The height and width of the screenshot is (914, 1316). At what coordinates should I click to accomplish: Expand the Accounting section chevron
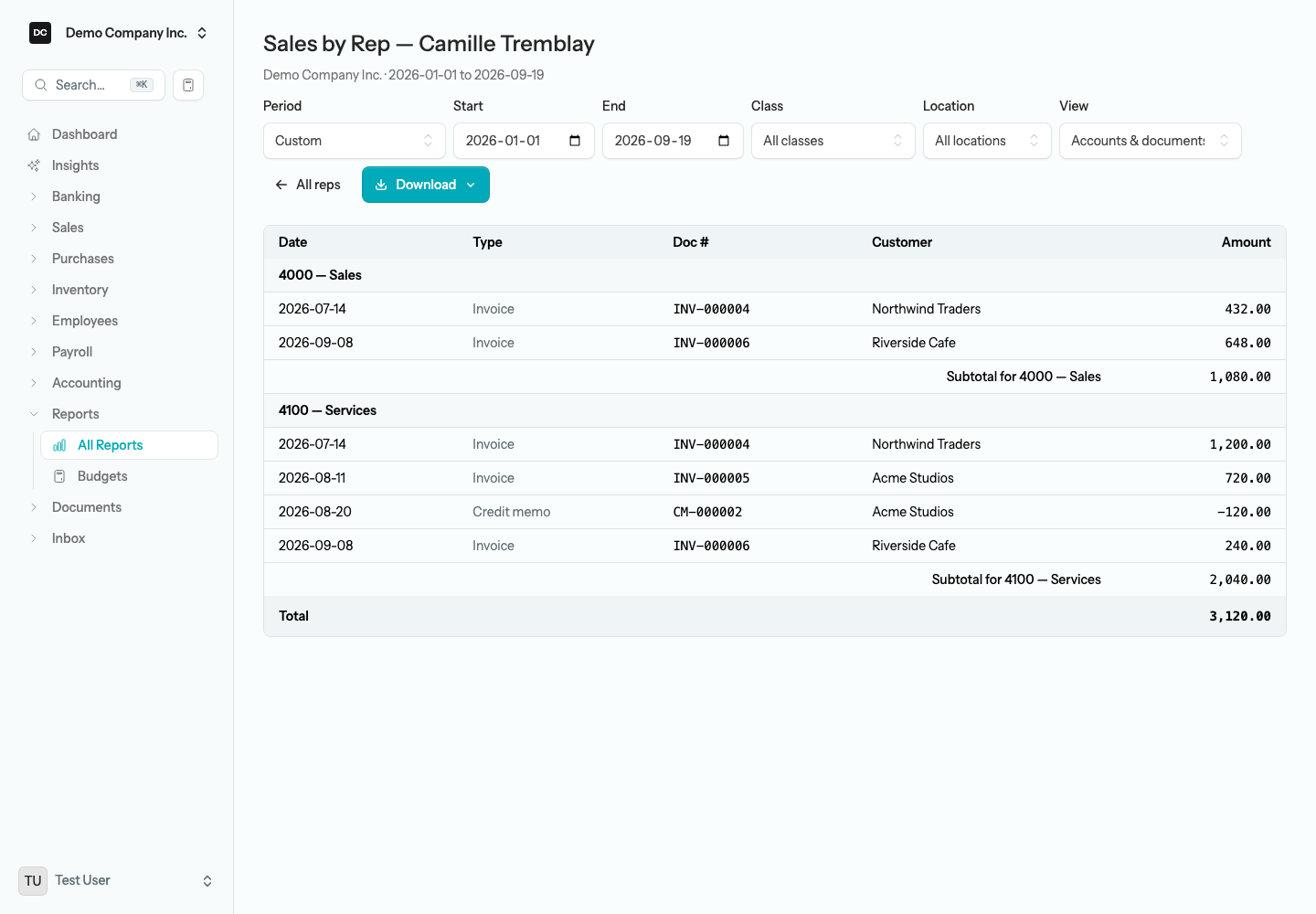[34, 383]
